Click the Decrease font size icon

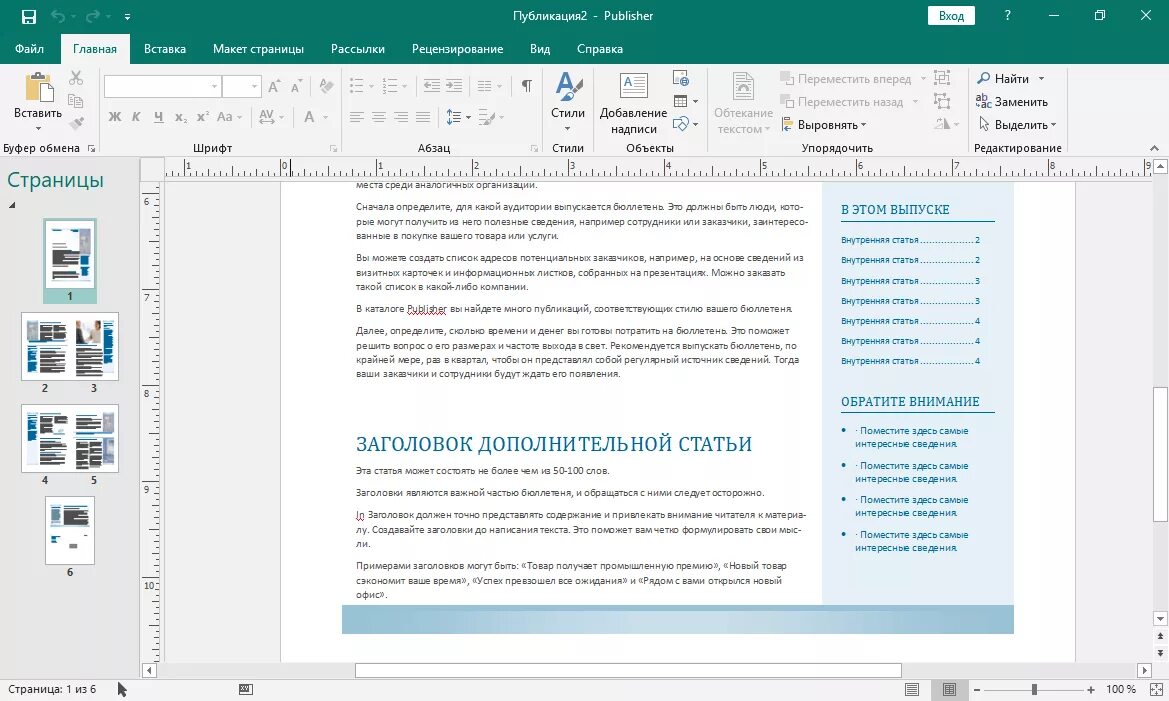click(x=296, y=87)
